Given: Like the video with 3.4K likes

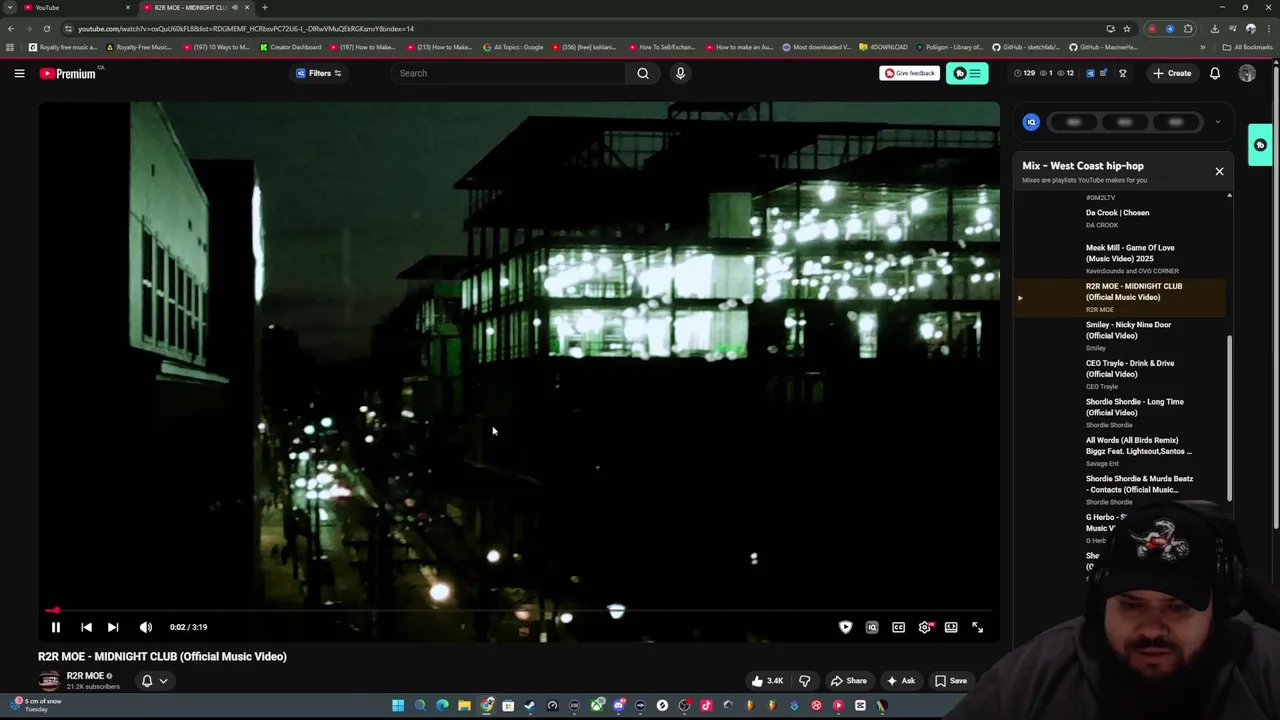Looking at the screenshot, I should [767, 681].
